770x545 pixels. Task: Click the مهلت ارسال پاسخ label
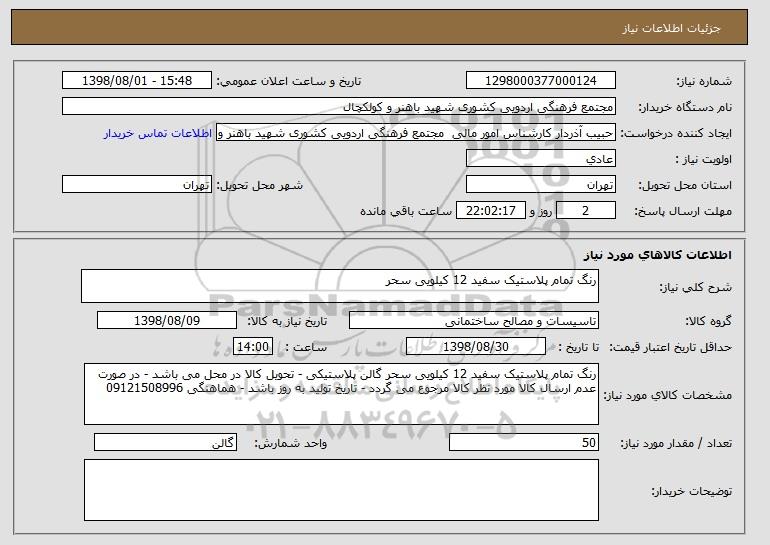coord(683,212)
